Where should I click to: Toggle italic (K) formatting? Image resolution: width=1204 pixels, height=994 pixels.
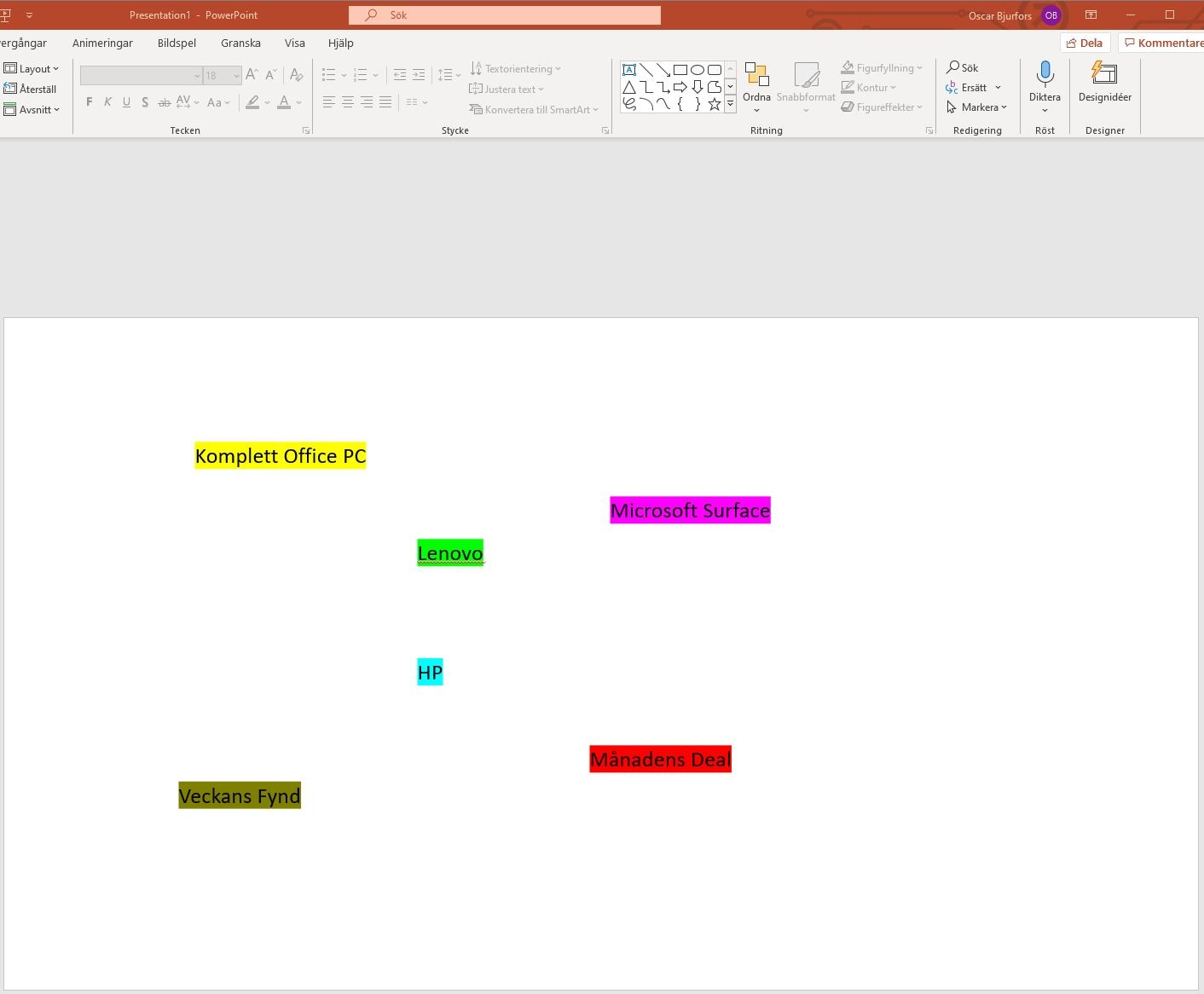point(108,102)
